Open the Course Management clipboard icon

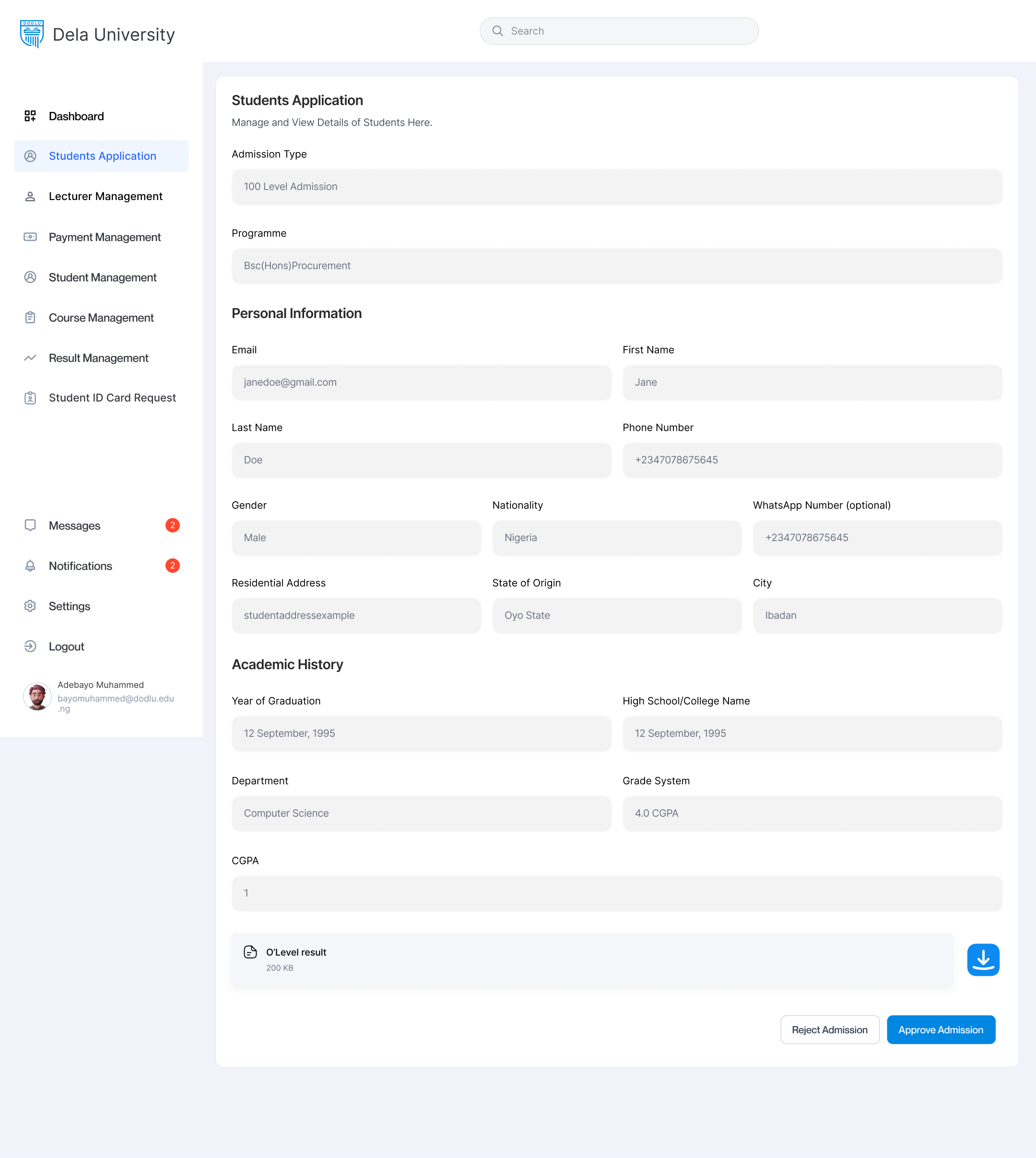30,317
